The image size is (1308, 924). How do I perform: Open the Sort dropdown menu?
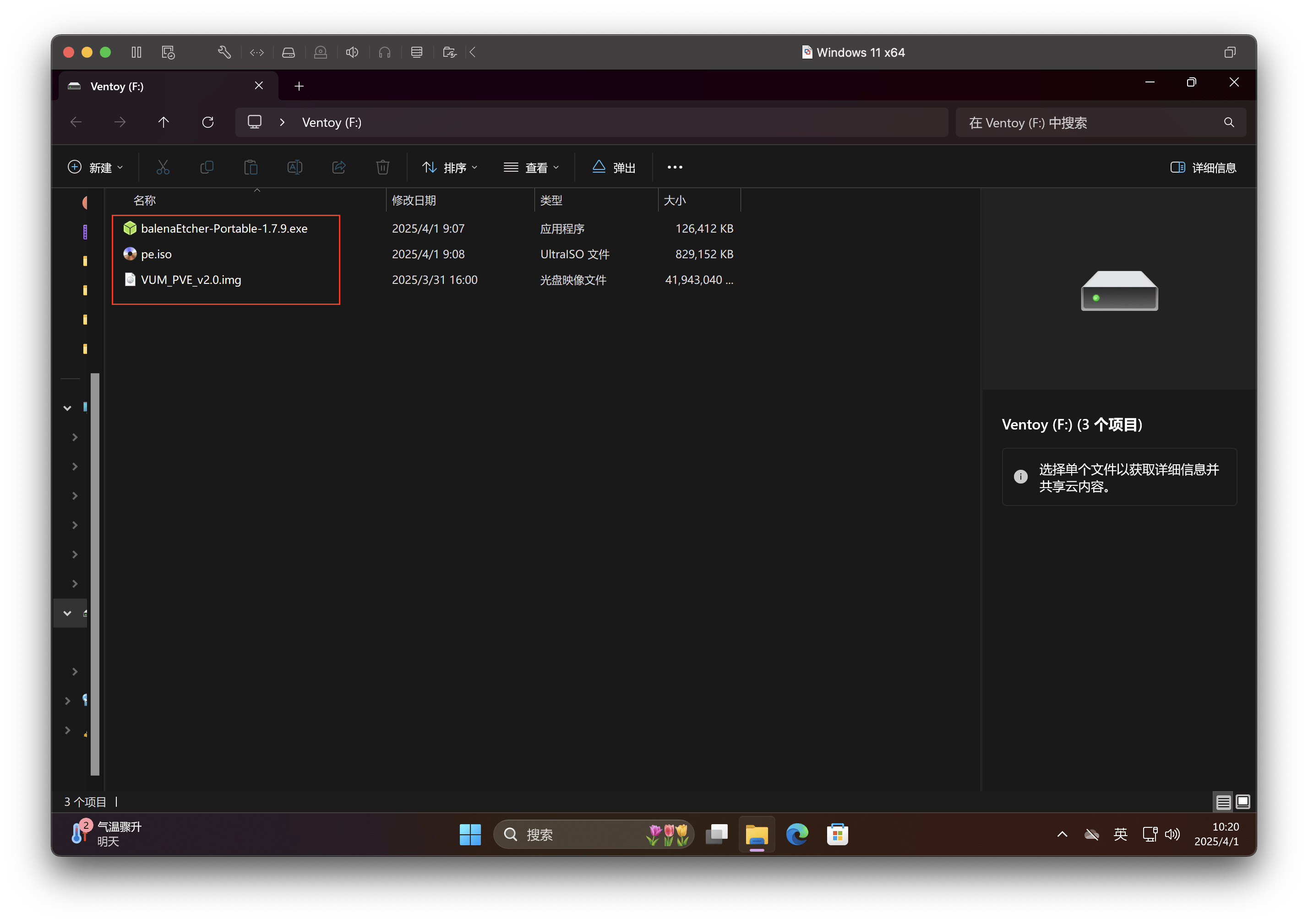pos(450,168)
